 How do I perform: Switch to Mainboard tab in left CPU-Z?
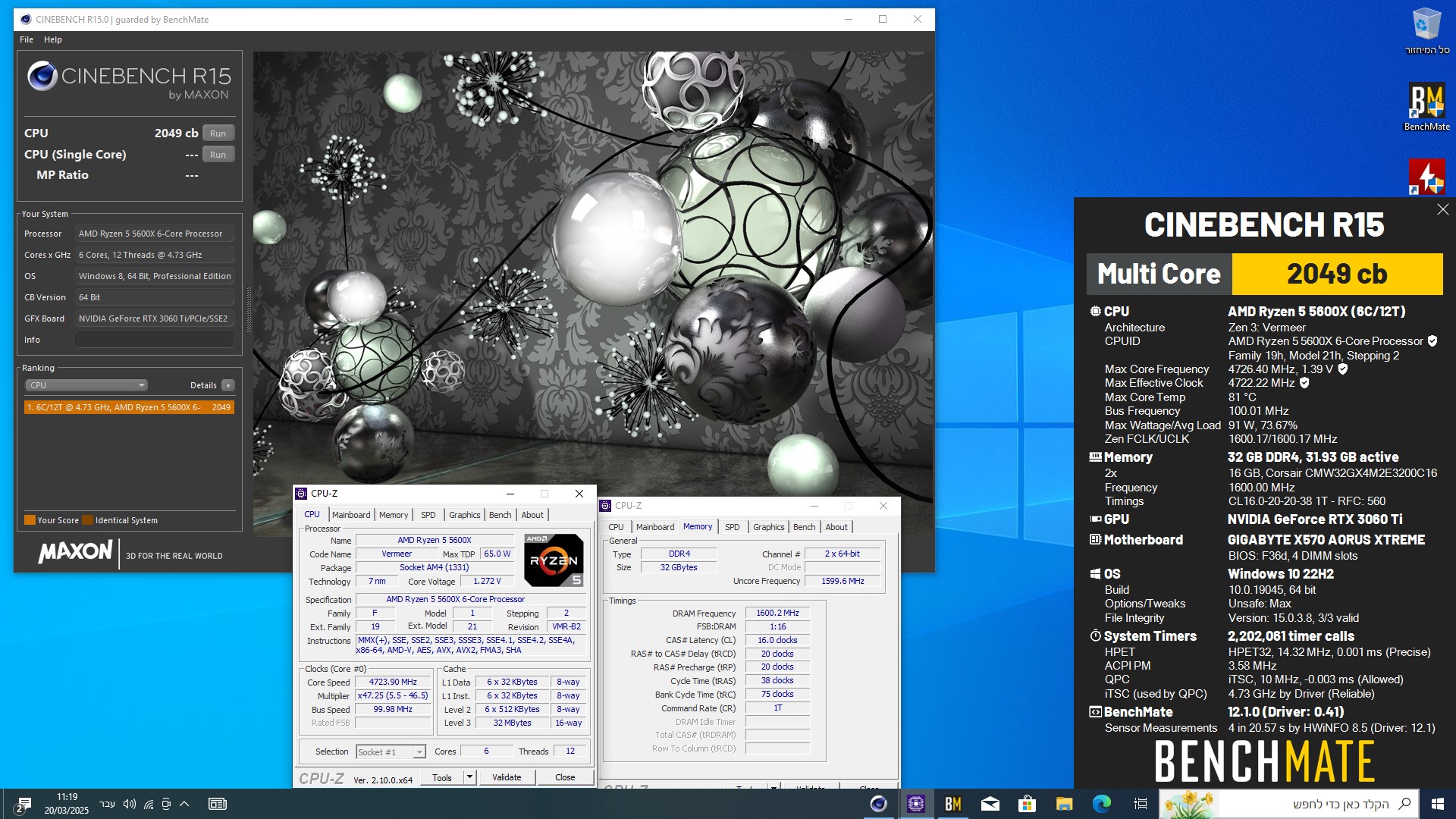click(351, 515)
